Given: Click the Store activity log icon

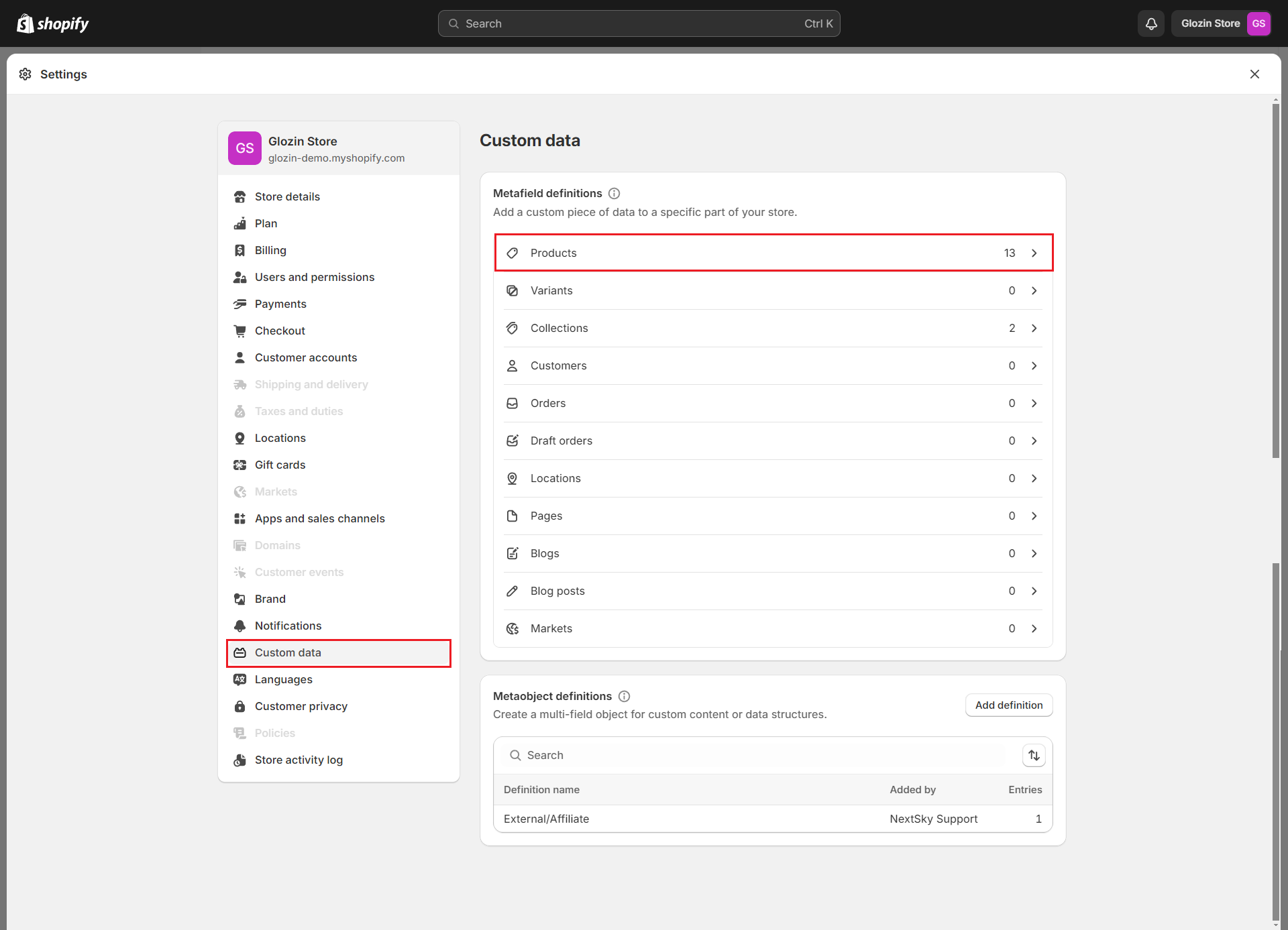Looking at the screenshot, I should pos(239,760).
